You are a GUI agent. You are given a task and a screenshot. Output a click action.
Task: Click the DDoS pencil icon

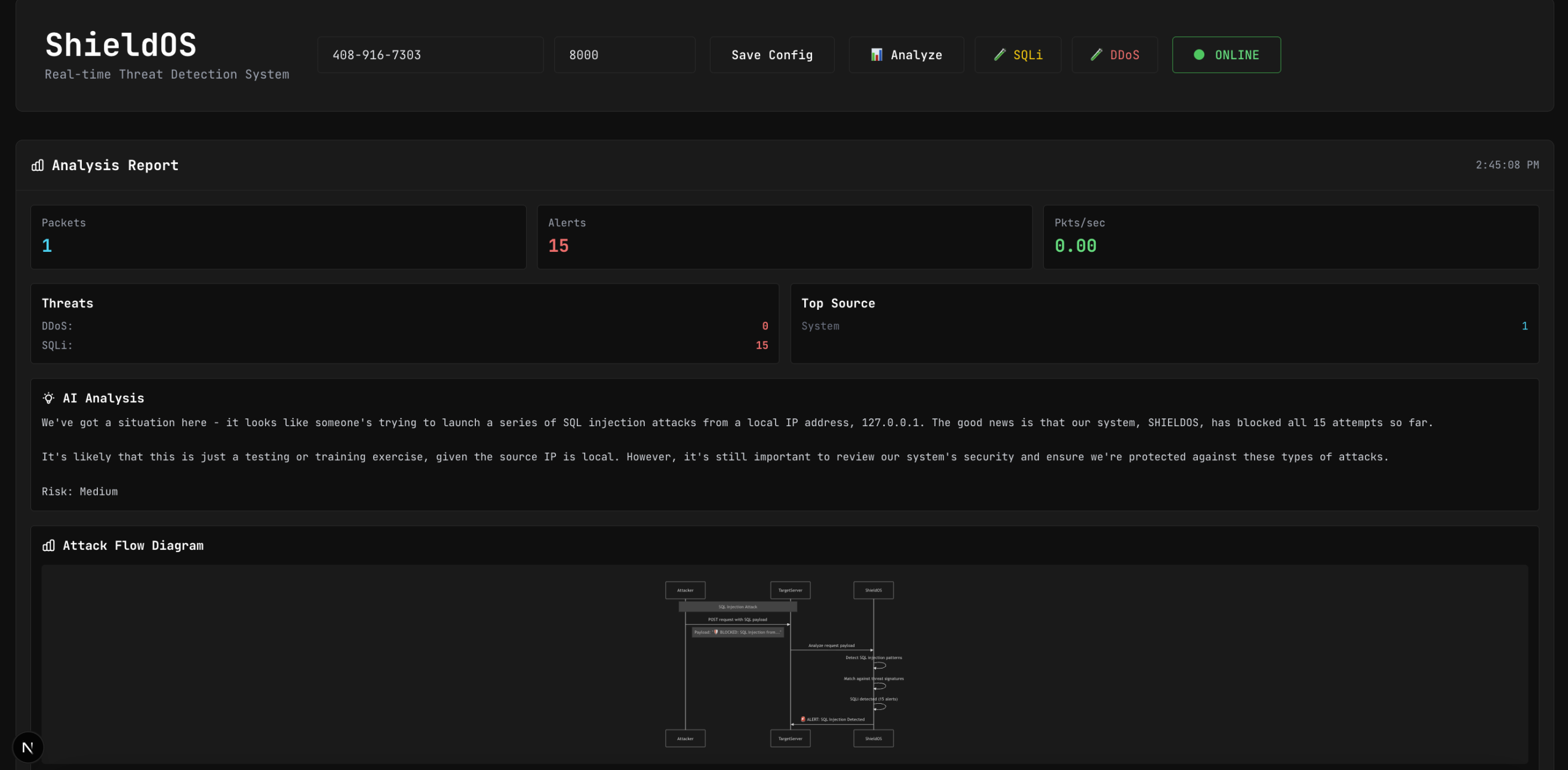click(x=1096, y=55)
